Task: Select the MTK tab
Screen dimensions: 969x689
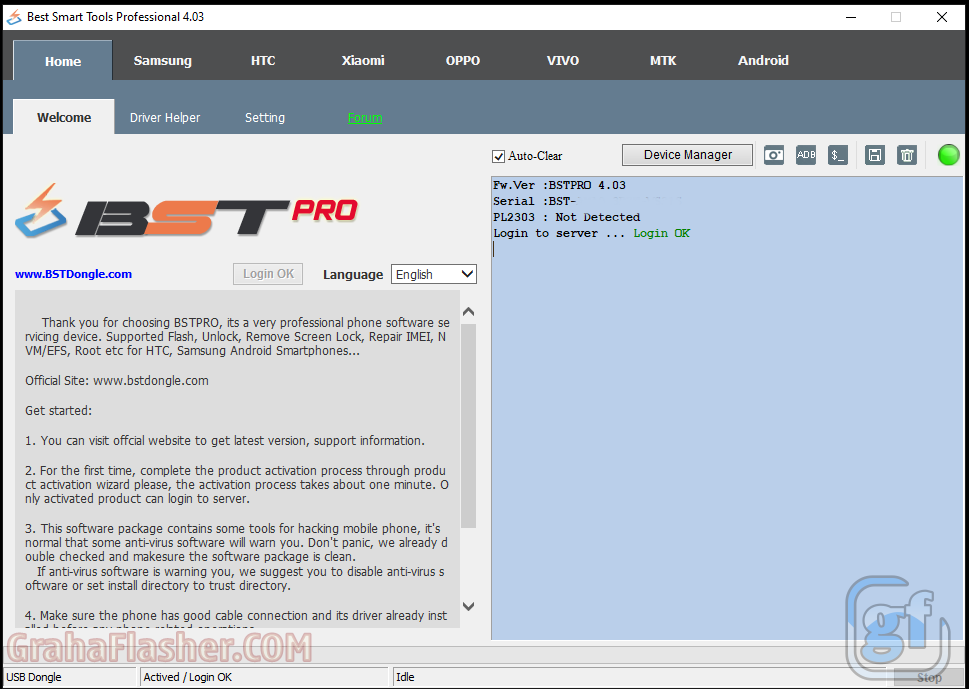Action: tap(663, 61)
